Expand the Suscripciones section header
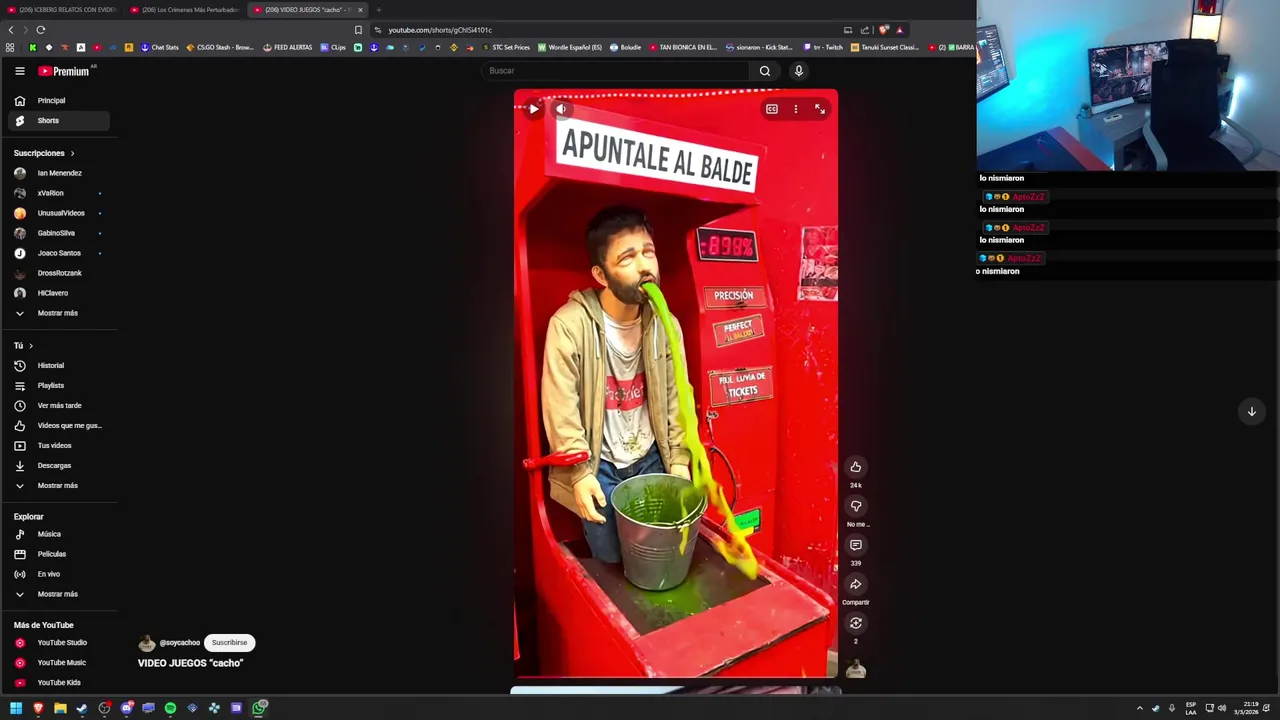The image size is (1280, 720). tap(44, 153)
